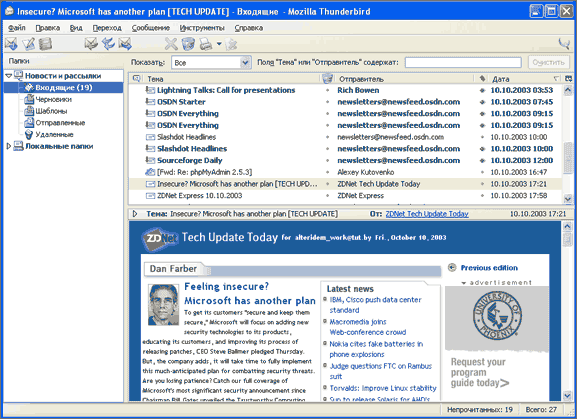Screen dimensions: 577x419
Task: Select the Входящие (19) folder
Action: coord(64,88)
